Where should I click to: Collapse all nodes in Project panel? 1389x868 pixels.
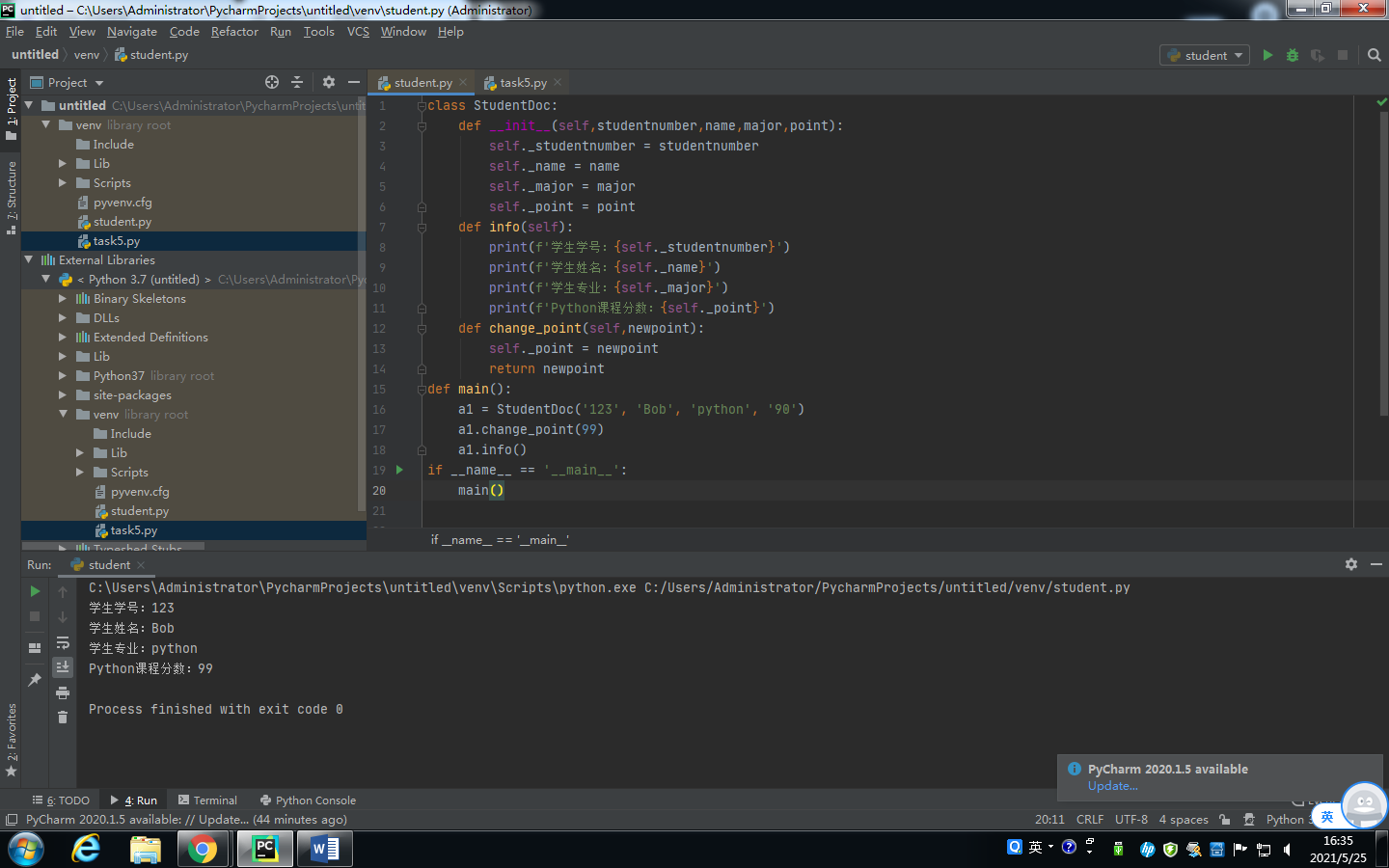click(297, 83)
